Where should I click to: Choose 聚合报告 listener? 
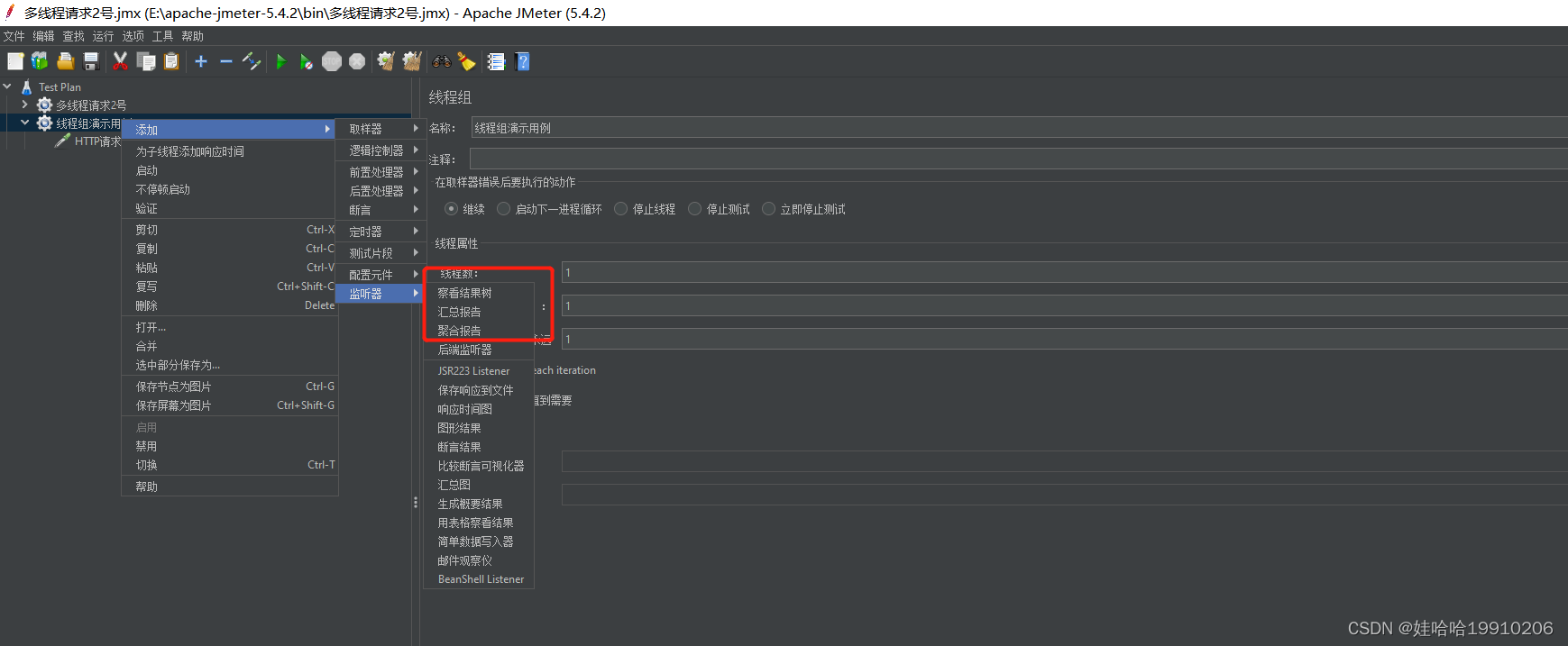(x=479, y=331)
